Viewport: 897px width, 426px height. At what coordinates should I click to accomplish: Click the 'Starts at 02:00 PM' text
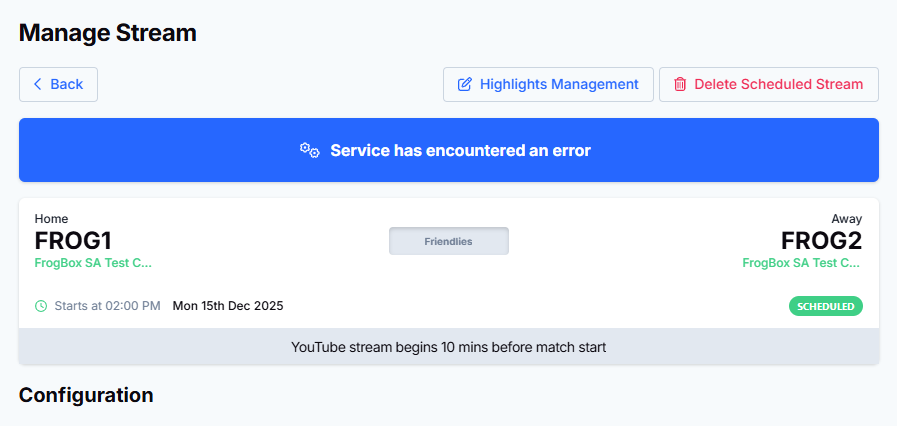(x=107, y=306)
